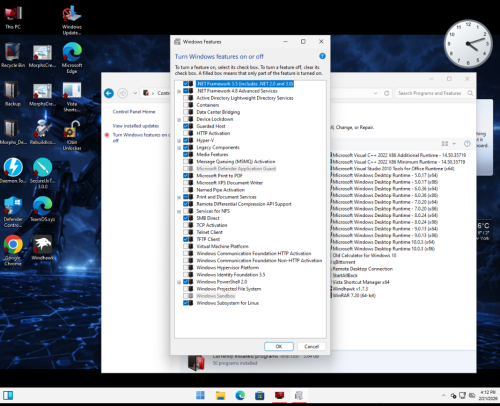Launch IObit Unlocker desktop icon

[x=72, y=135]
